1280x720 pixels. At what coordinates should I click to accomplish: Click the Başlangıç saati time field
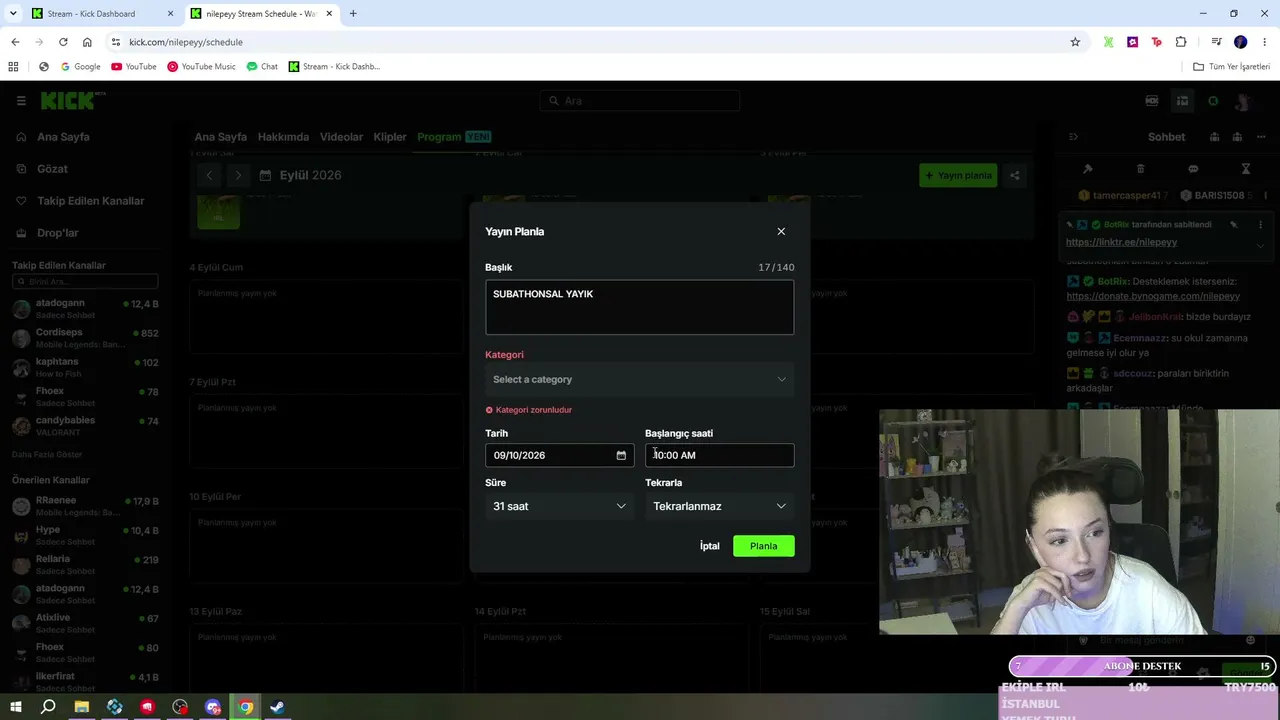[x=719, y=455]
